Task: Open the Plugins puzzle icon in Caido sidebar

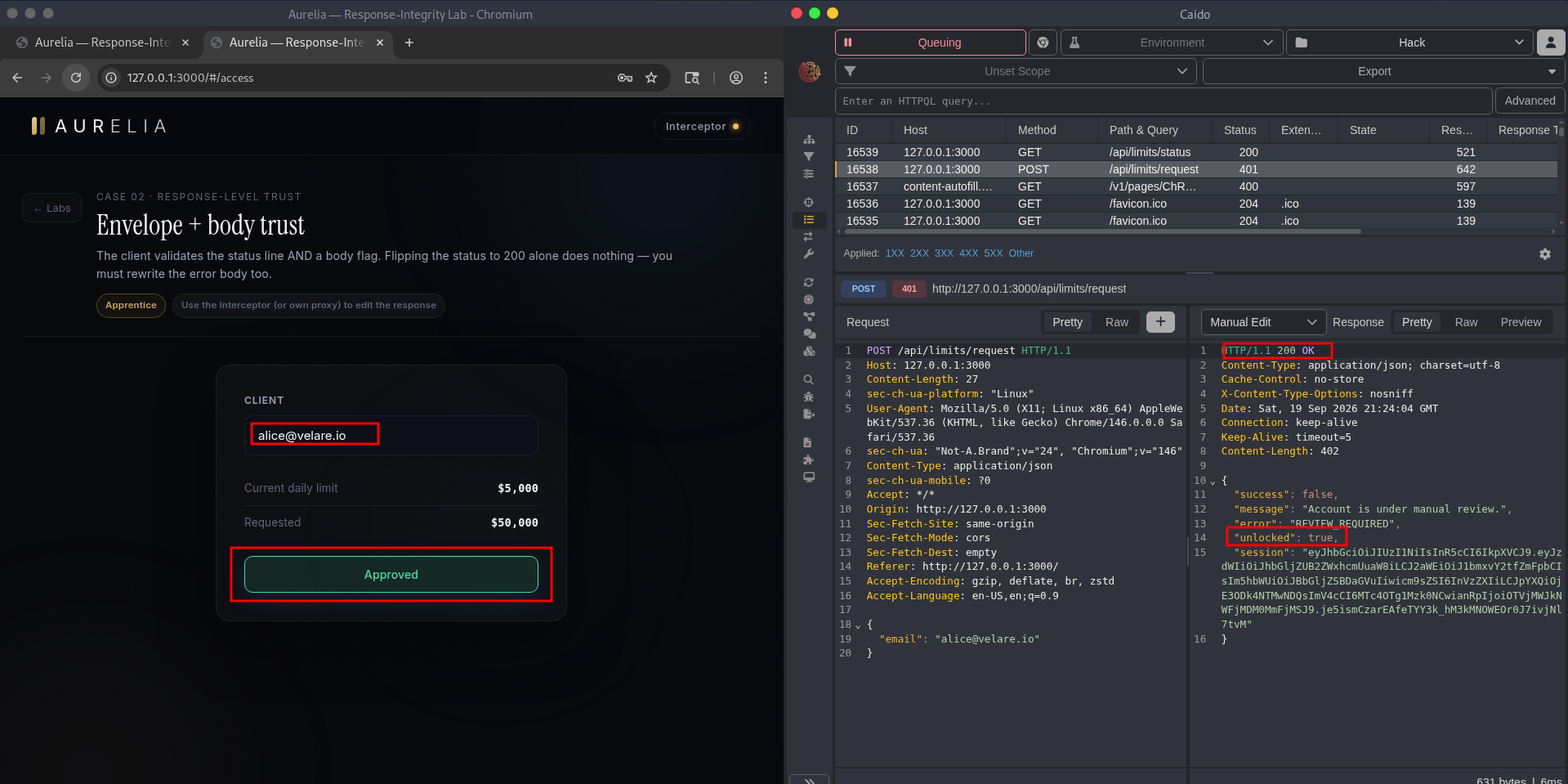Action: [x=809, y=459]
